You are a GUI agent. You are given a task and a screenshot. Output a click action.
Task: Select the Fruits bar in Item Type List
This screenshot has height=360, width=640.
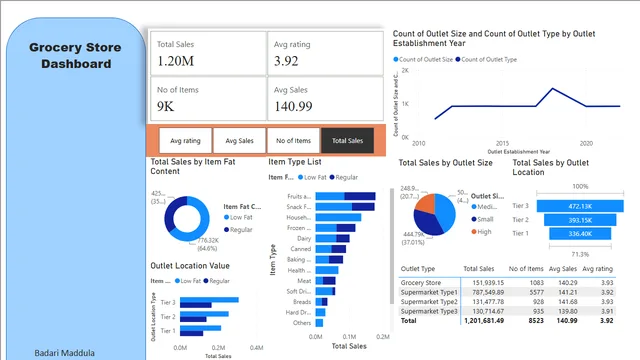[x=345, y=196]
